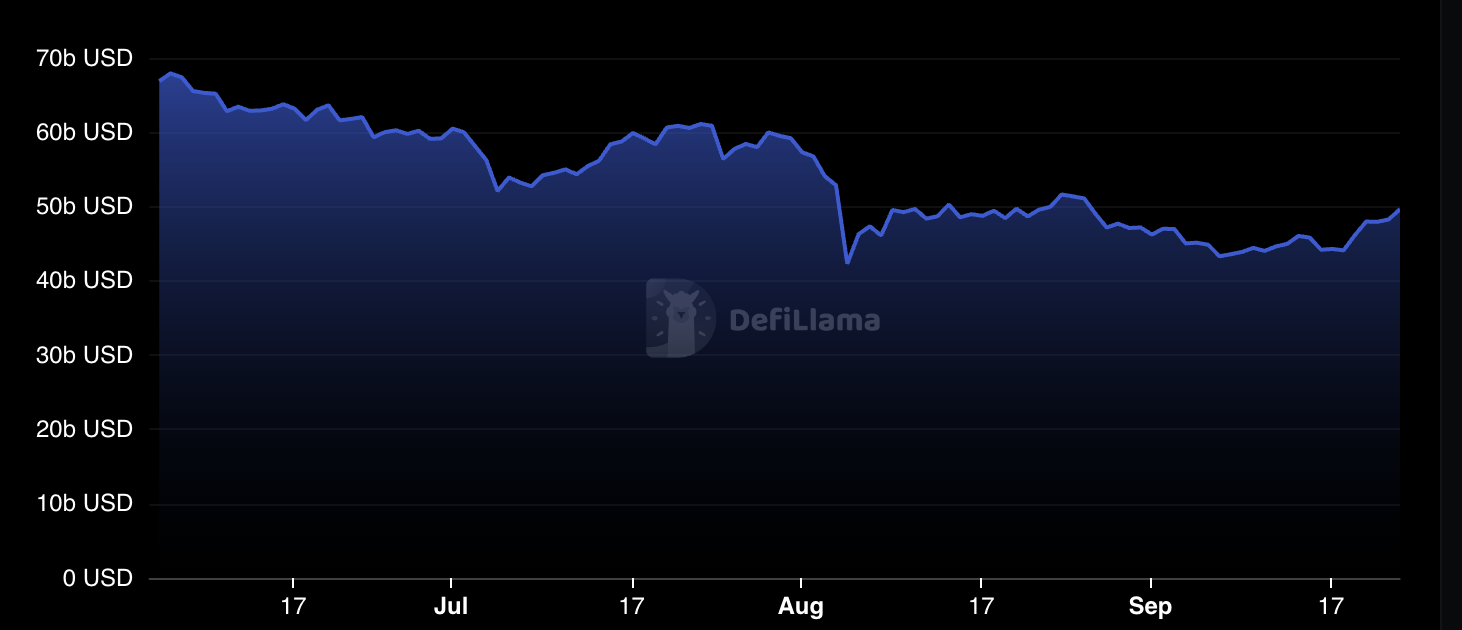The height and width of the screenshot is (630, 1462).
Task: Click the 17 tick between Jul and Aug
Action: 633,606
